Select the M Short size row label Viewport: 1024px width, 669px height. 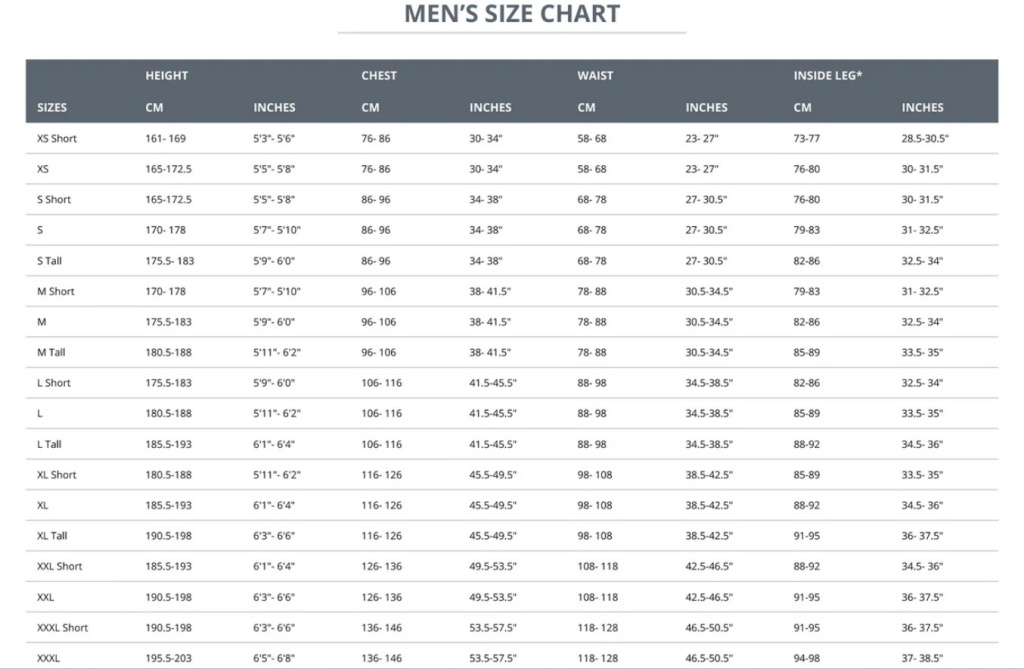tap(56, 291)
